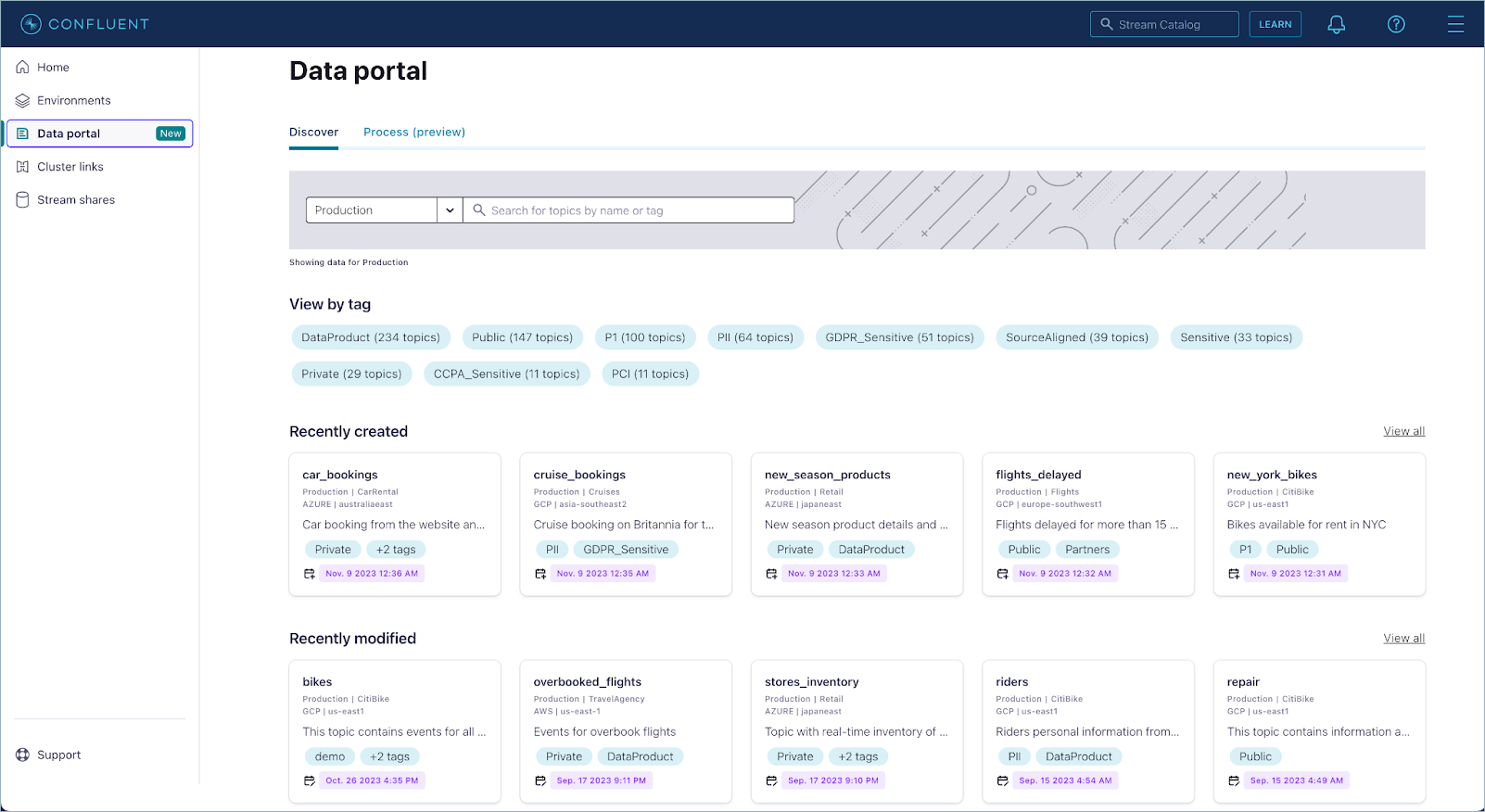Click the Stream Catalog search field
1485x812 pixels.
pyautogui.click(x=1164, y=24)
